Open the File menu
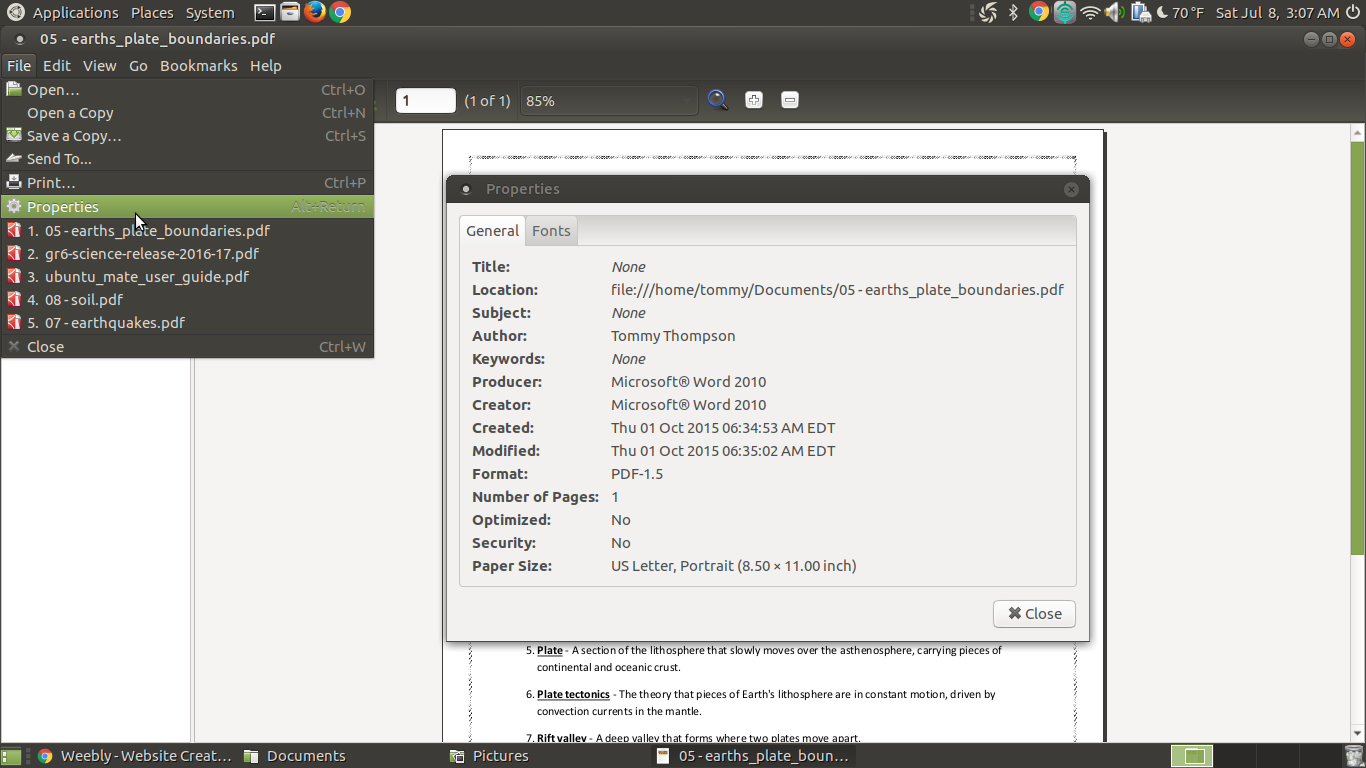 point(19,65)
